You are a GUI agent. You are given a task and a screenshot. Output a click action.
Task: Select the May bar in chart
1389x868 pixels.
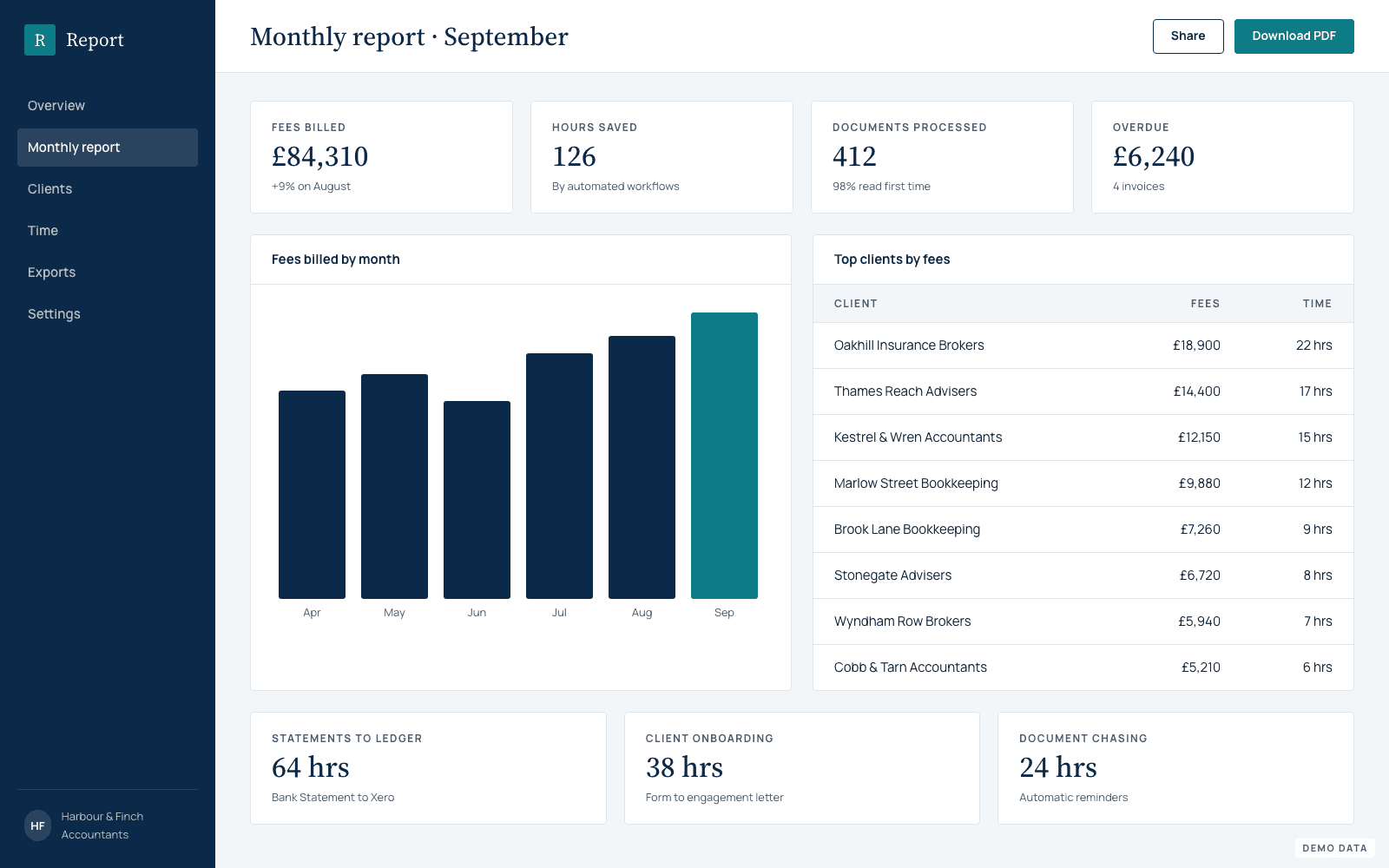pyautogui.click(x=394, y=486)
